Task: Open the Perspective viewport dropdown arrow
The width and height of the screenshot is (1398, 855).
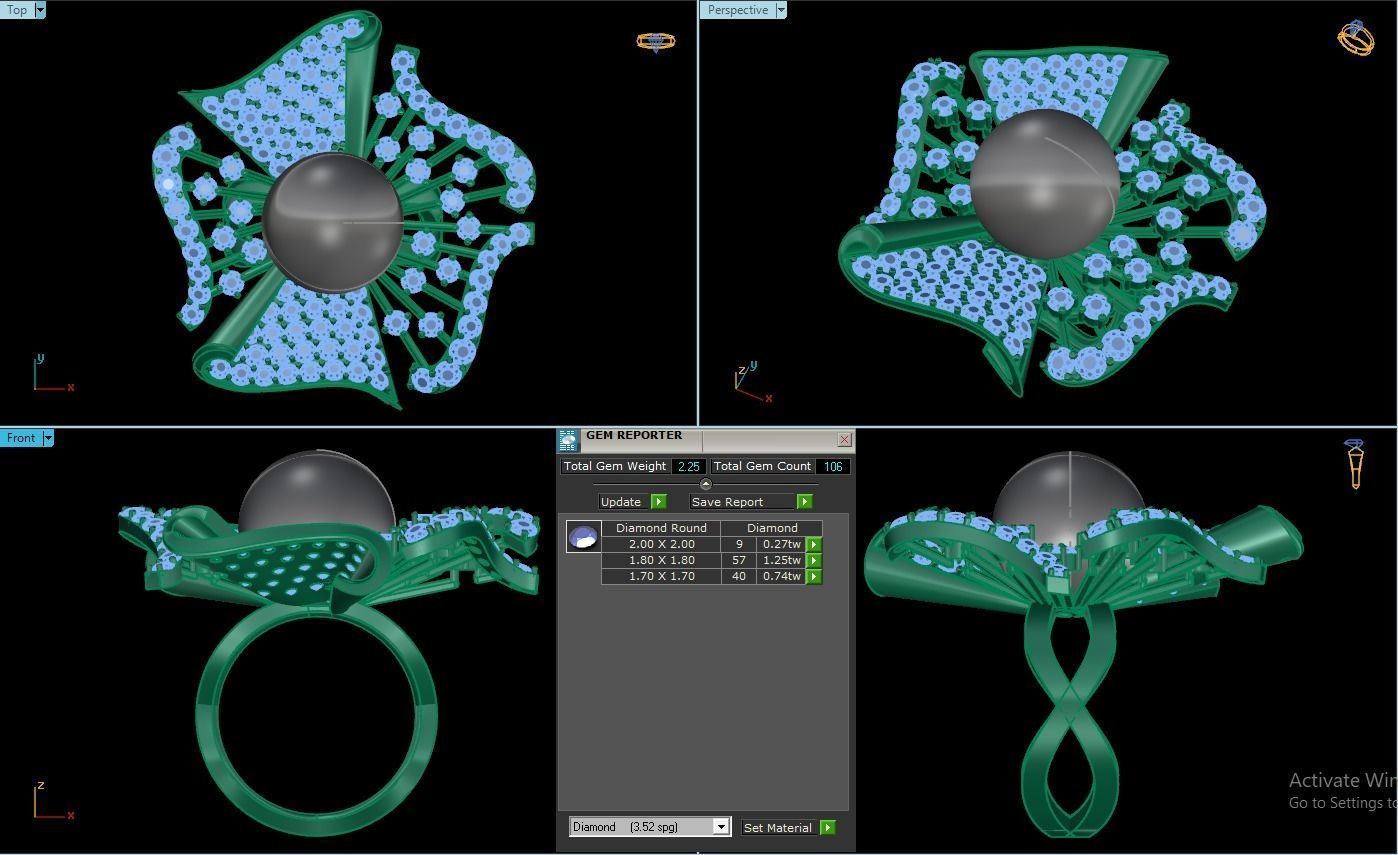Action: coord(781,10)
